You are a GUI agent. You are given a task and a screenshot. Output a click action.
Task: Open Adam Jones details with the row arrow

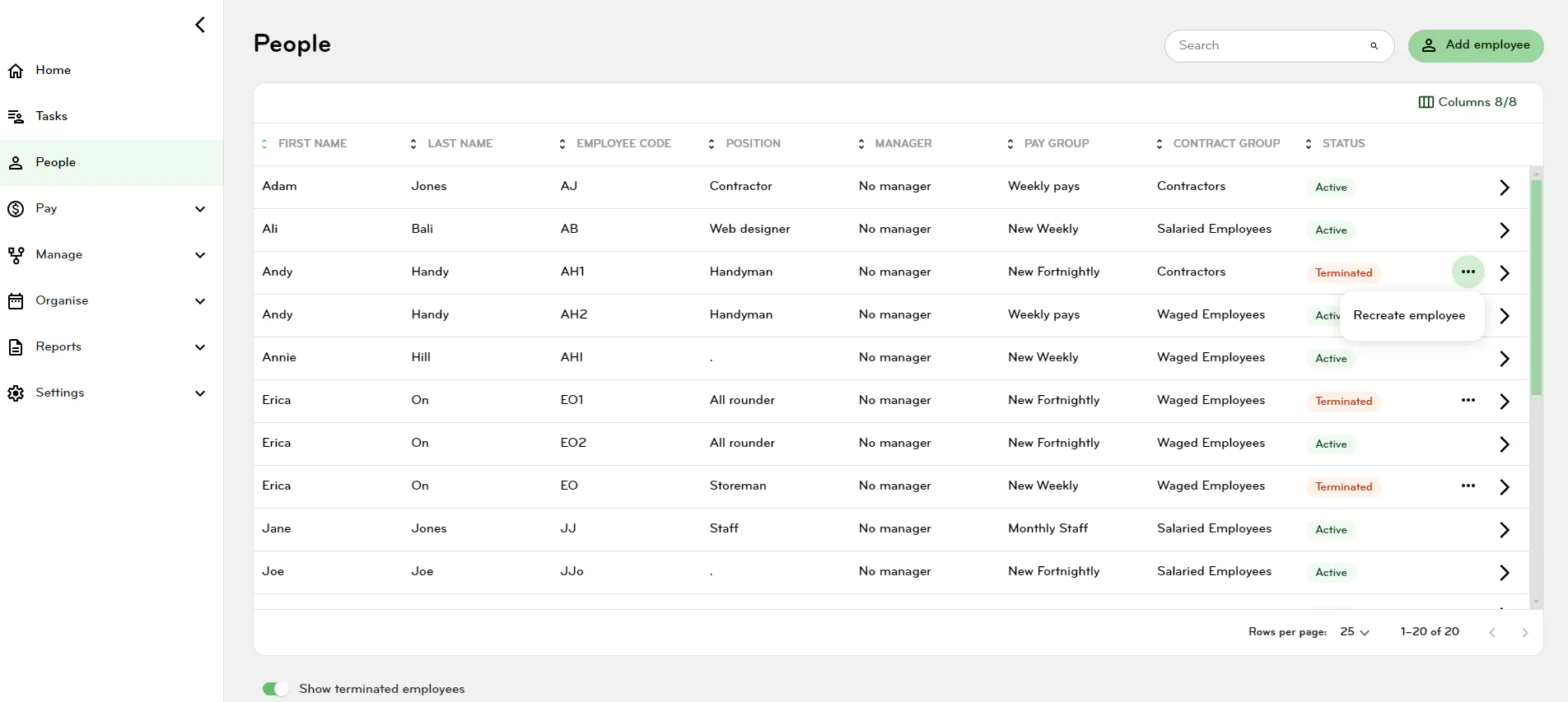pyautogui.click(x=1504, y=188)
